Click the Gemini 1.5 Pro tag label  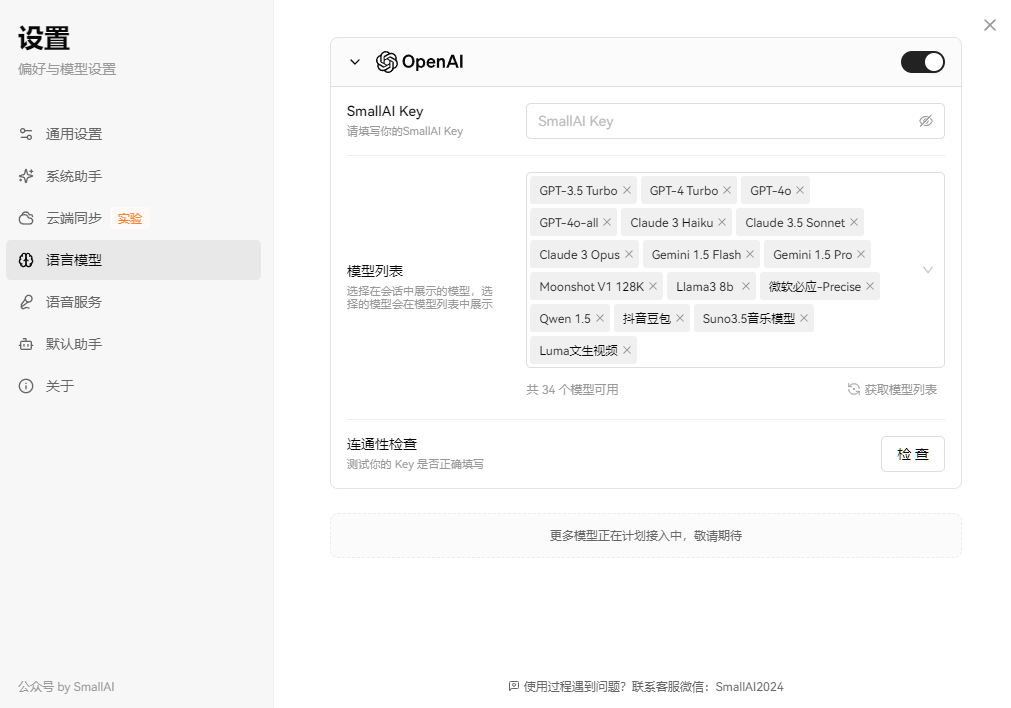click(x=812, y=255)
